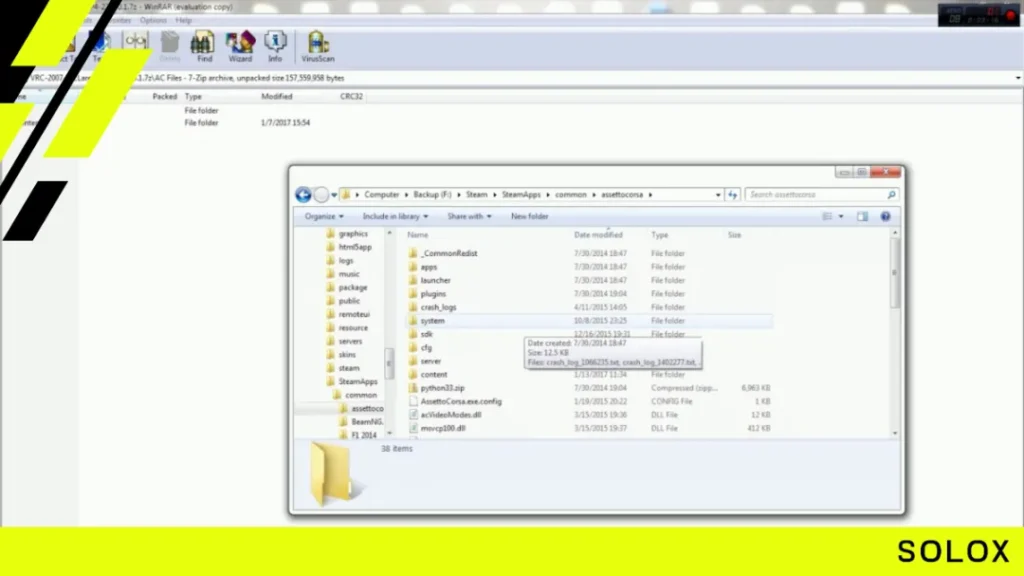The width and height of the screenshot is (1024, 576).
Task: Select the AssettoCorsa.exe.config file
Action: click(461, 402)
